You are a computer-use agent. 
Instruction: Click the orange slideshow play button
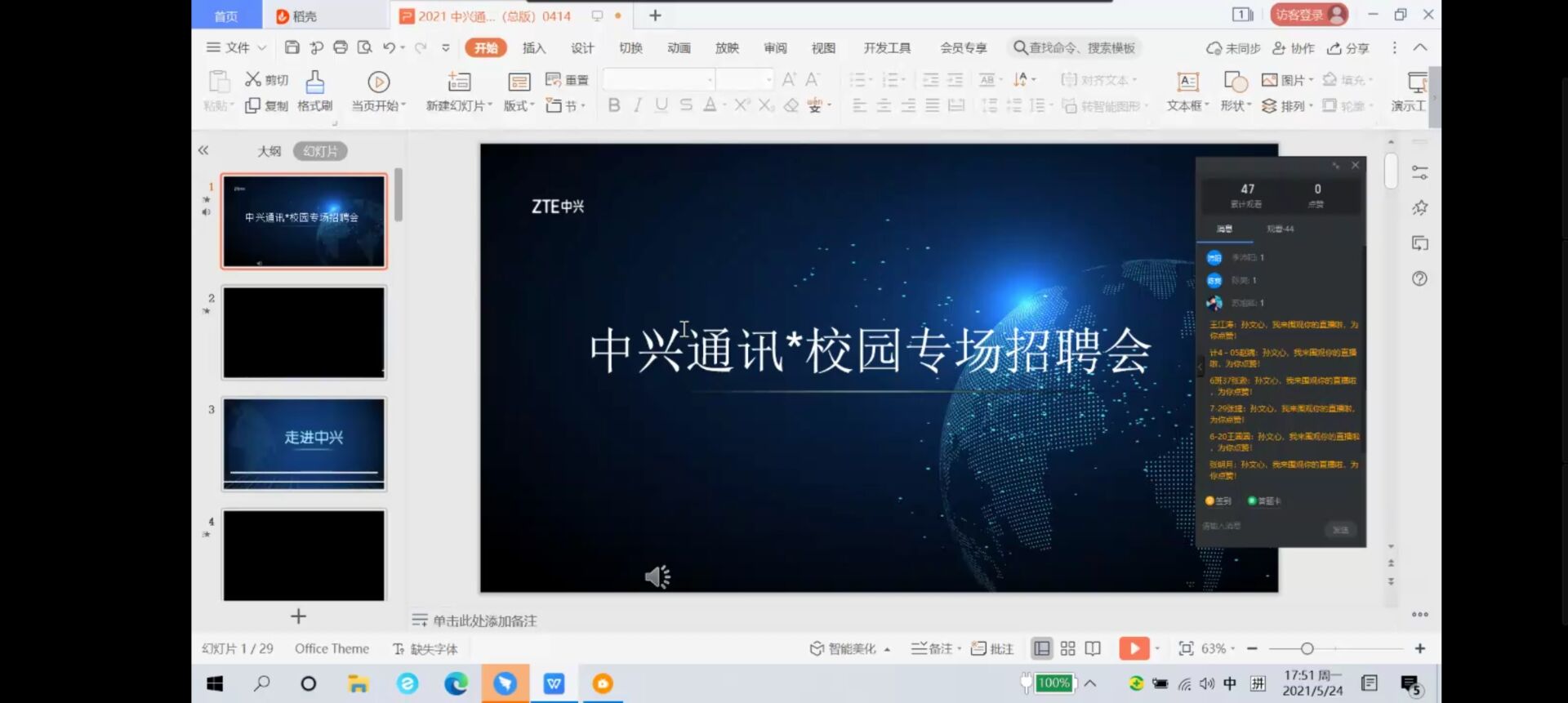(1134, 648)
